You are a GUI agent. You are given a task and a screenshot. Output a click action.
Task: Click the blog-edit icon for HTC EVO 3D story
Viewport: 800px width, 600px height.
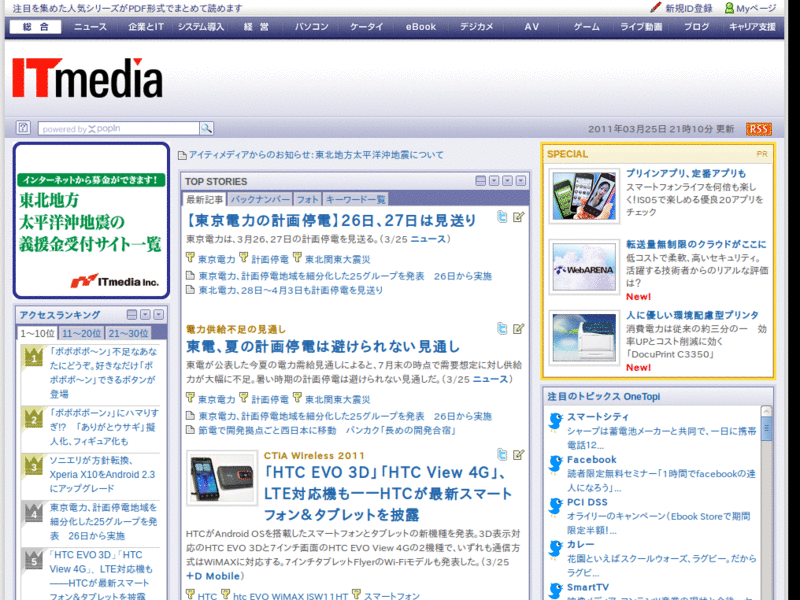[518, 455]
